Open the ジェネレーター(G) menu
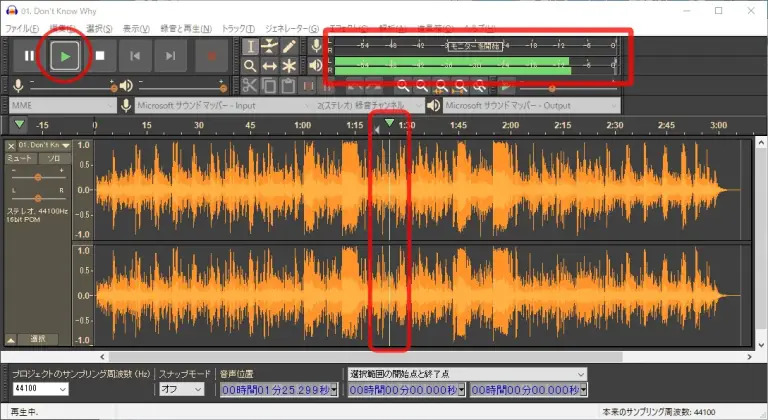The height and width of the screenshot is (420, 768). click(292, 28)
